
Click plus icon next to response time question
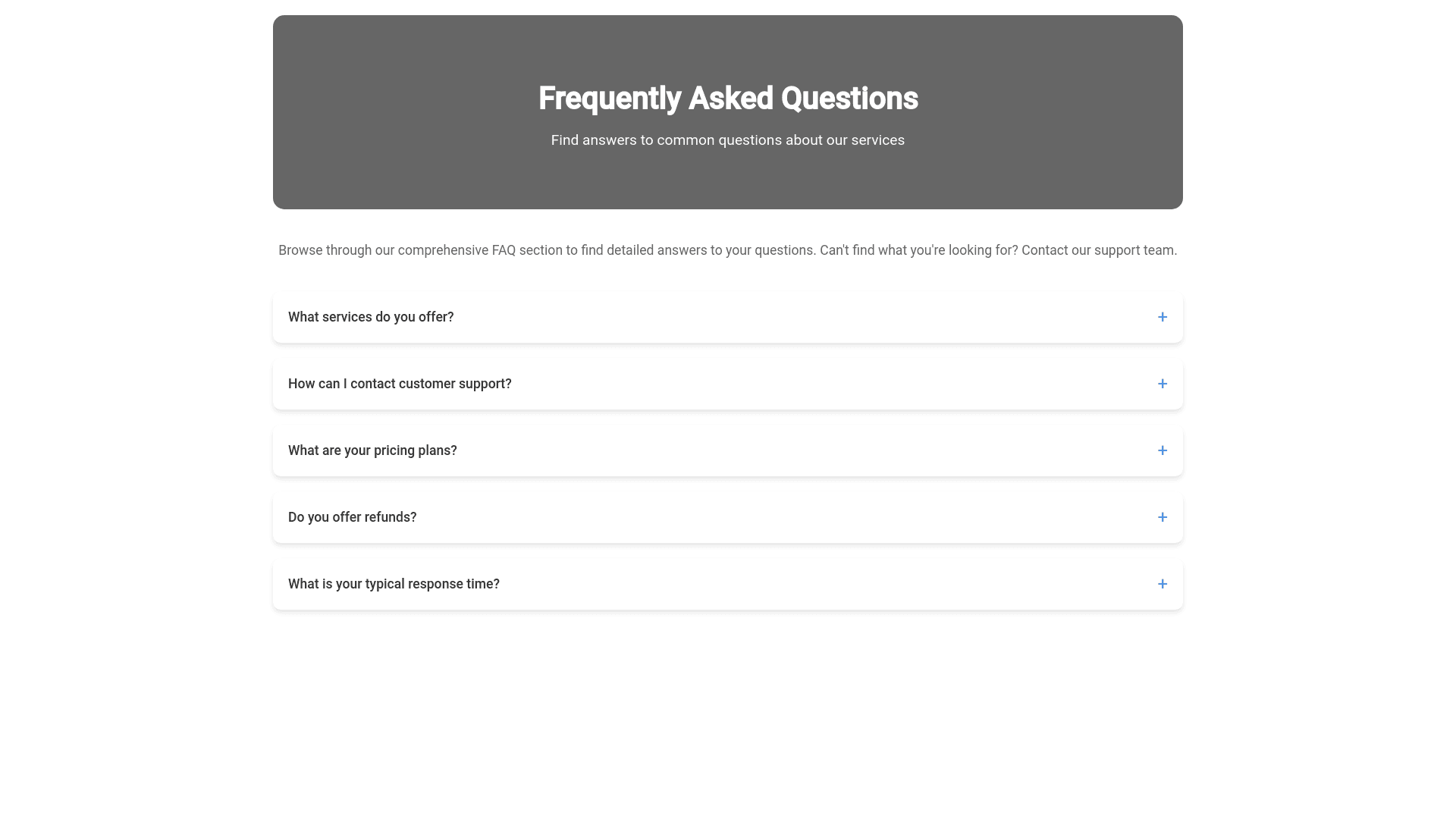coord(1162,584)
